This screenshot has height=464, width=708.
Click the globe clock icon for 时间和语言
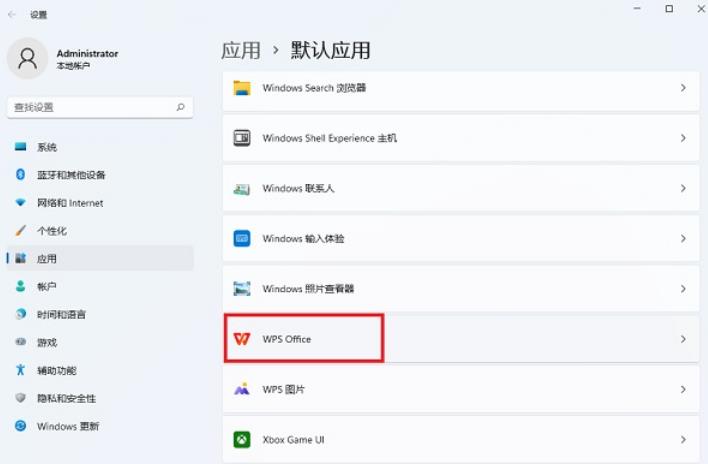point(20,314)
